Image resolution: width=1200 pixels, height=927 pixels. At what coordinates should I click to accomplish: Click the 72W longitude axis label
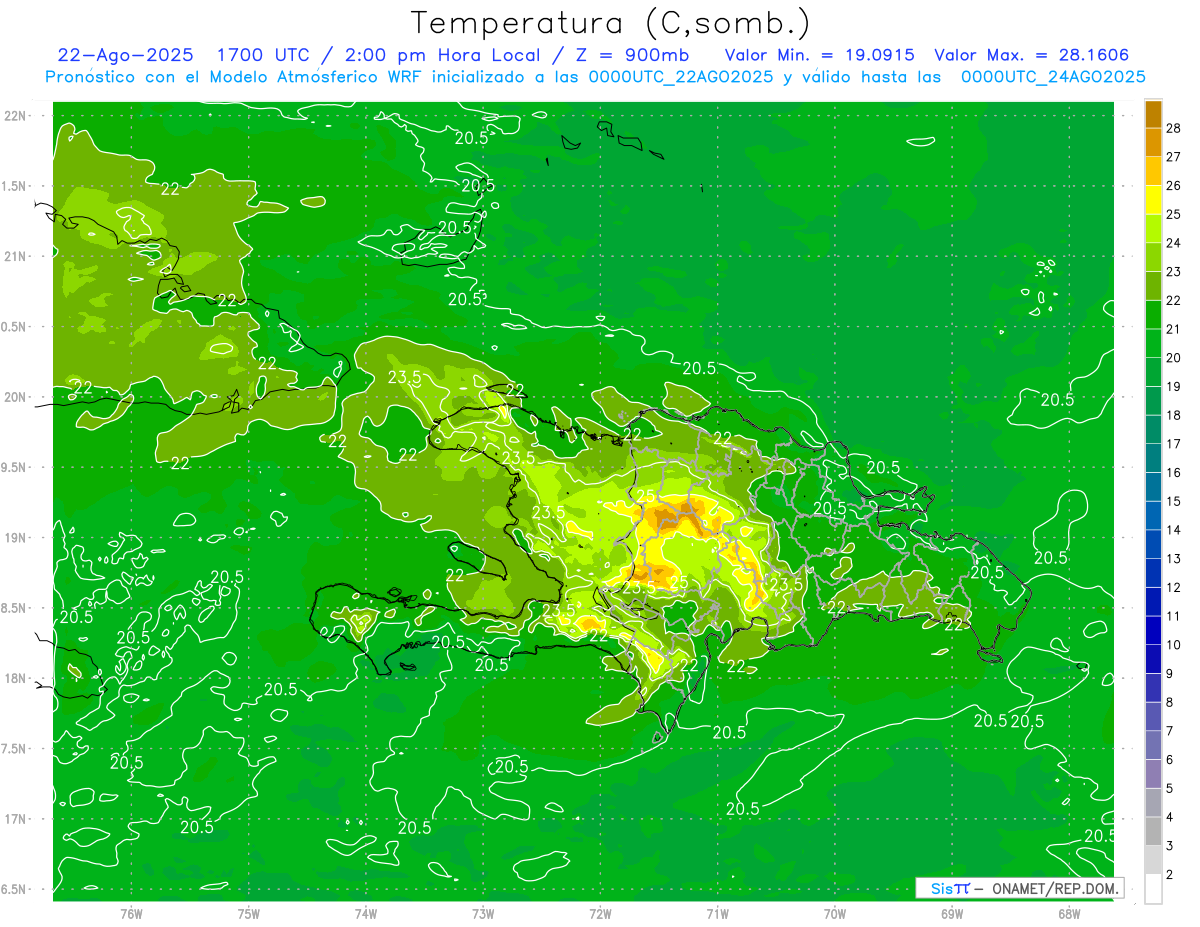600,914
